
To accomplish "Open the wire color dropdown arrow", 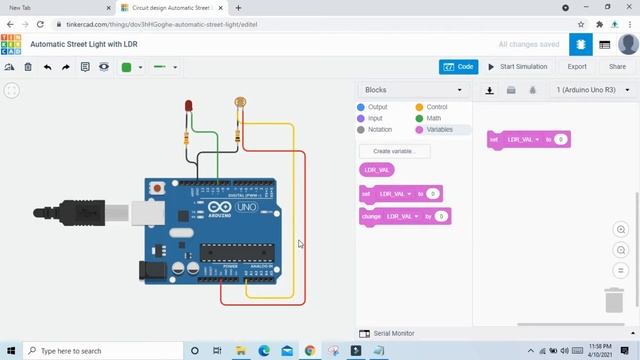I will pos(140,67).
